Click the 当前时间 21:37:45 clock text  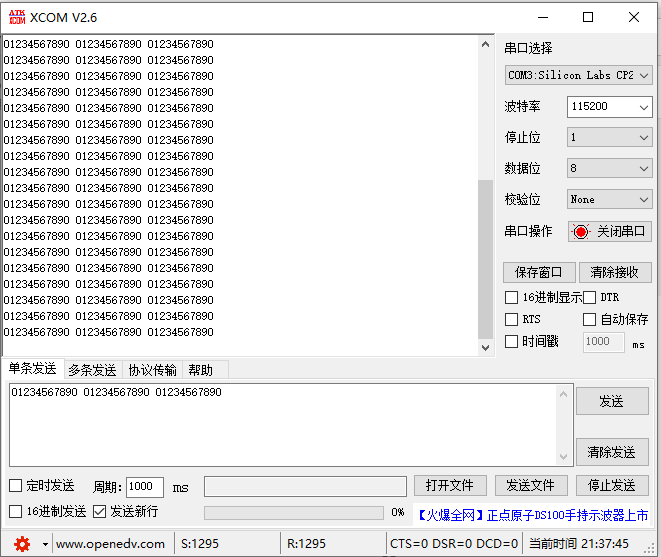[578, 544]
